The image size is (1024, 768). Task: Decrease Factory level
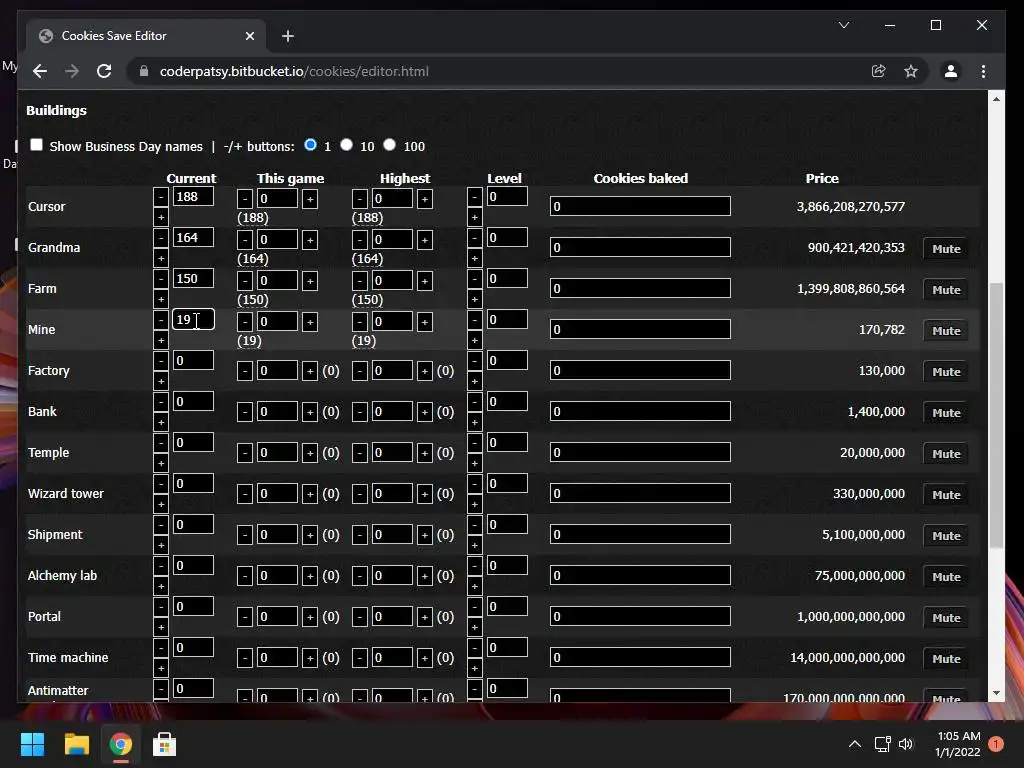click(475, 360)
